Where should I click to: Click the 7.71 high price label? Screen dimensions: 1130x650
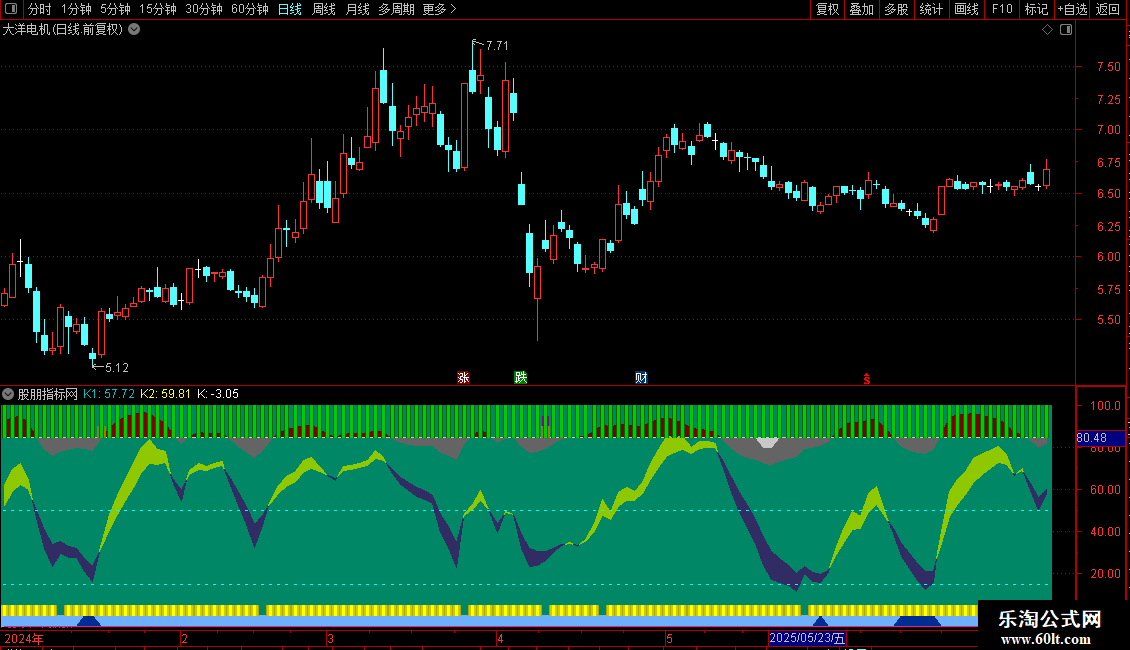pos(497,45)
